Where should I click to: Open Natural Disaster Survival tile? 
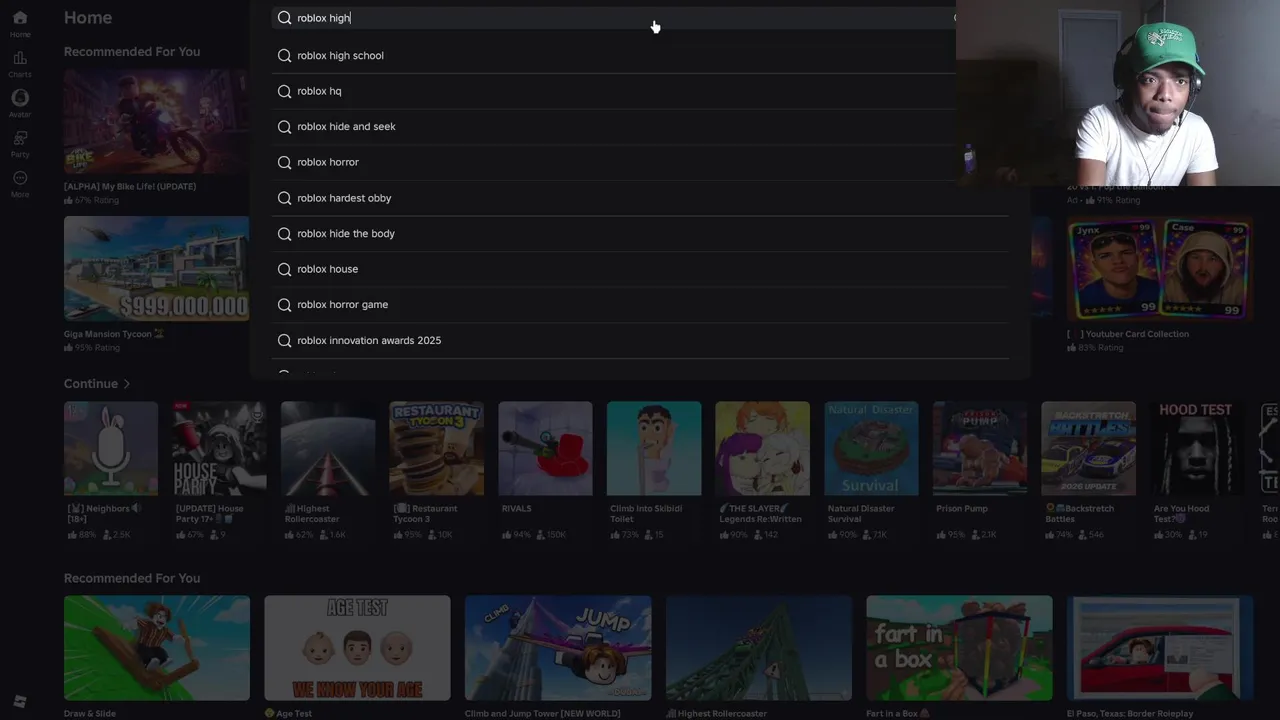(871, 448)
